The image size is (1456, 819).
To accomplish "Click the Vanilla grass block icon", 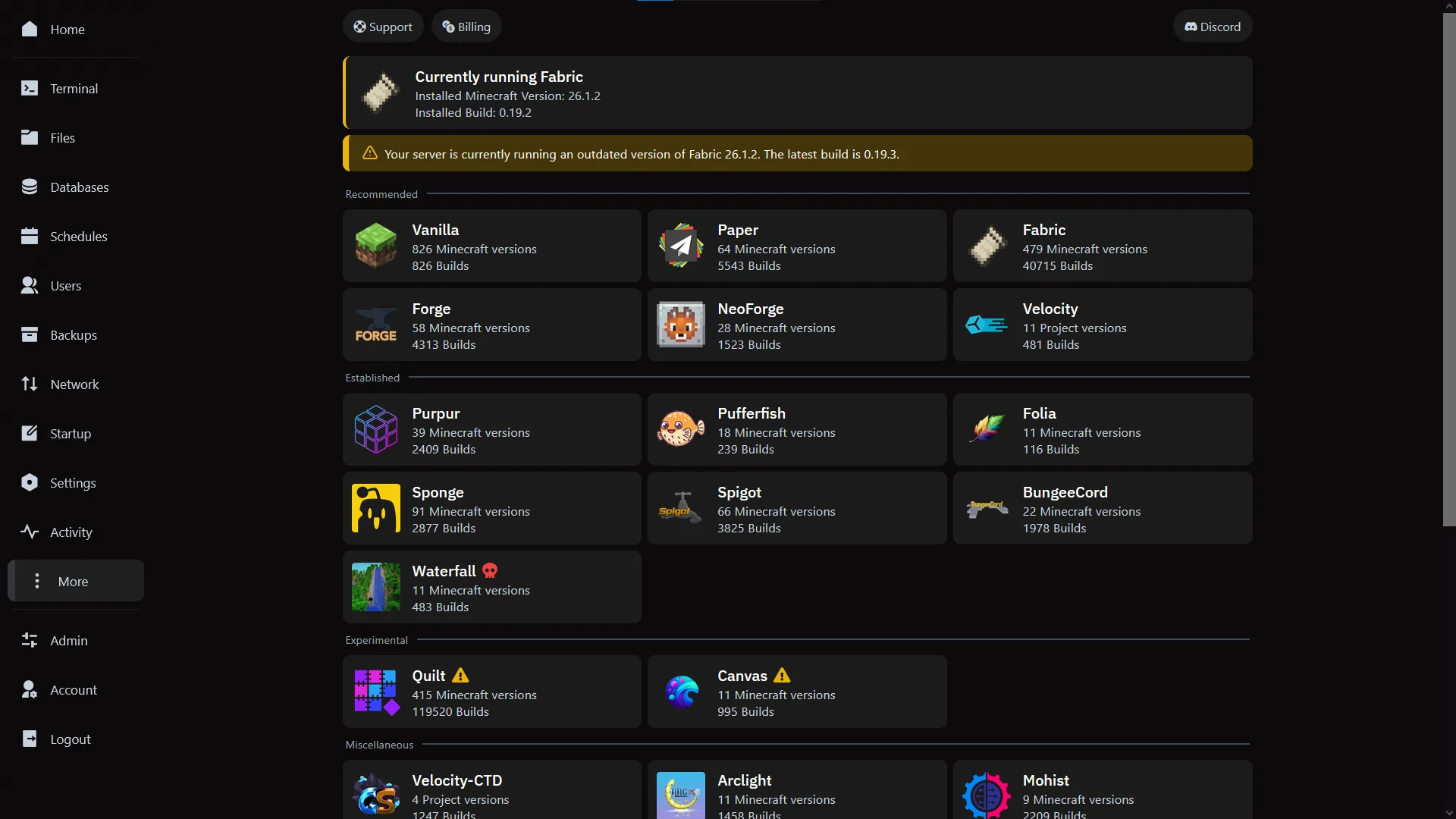I will pos(376,246).
